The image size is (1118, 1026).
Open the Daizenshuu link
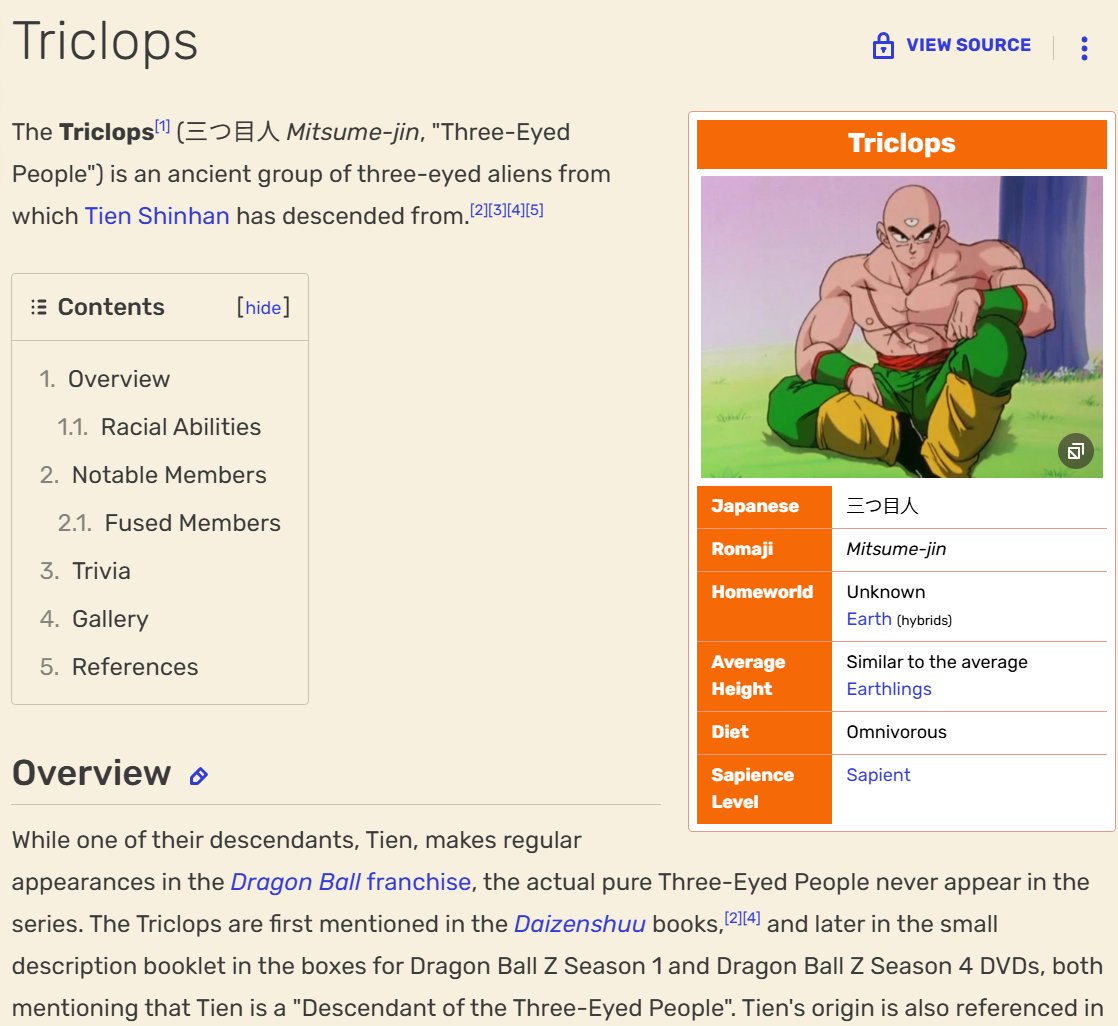pos(579,924)
